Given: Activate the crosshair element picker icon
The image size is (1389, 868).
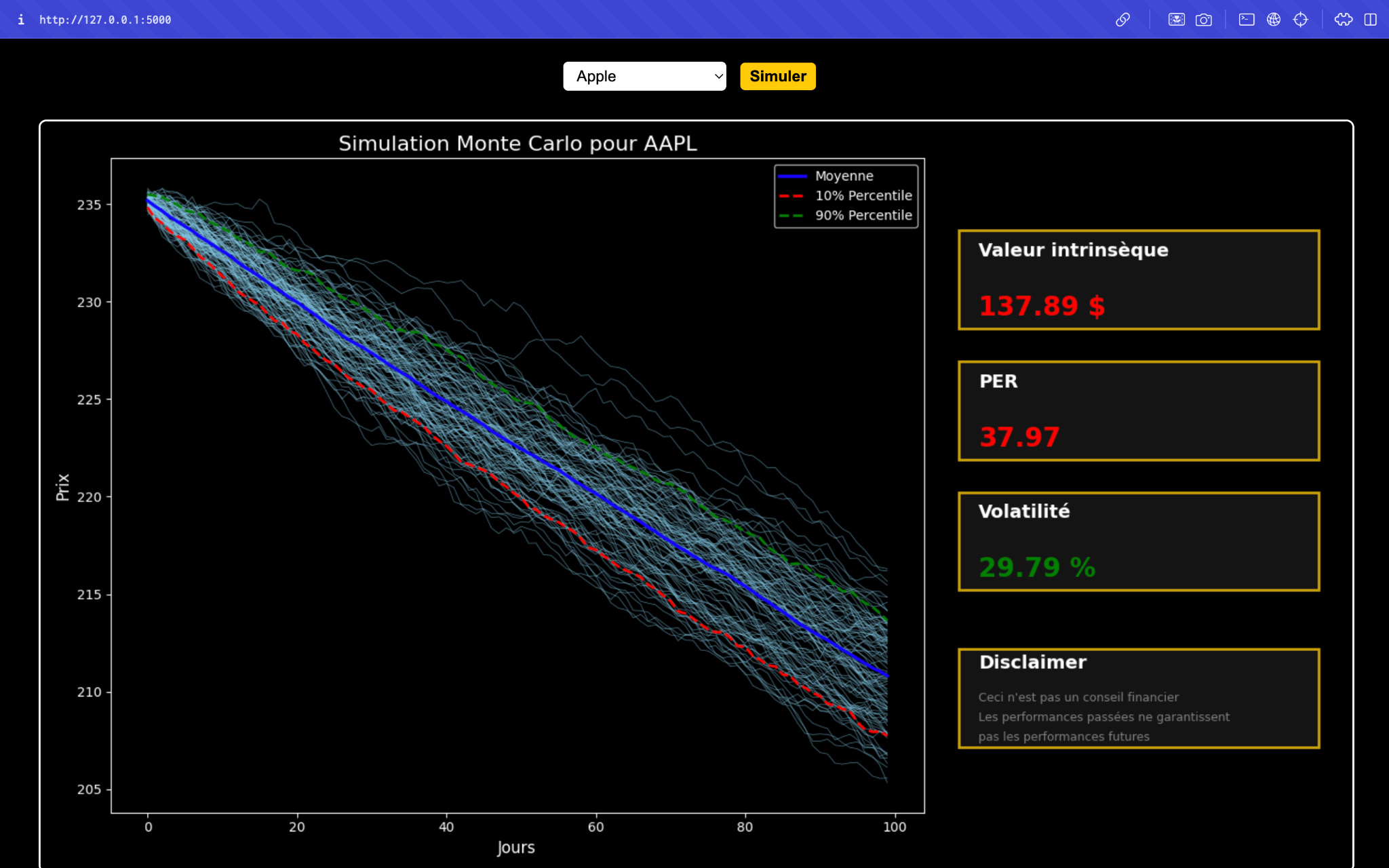Looking at the screenshot, I should pos(1300,20).
